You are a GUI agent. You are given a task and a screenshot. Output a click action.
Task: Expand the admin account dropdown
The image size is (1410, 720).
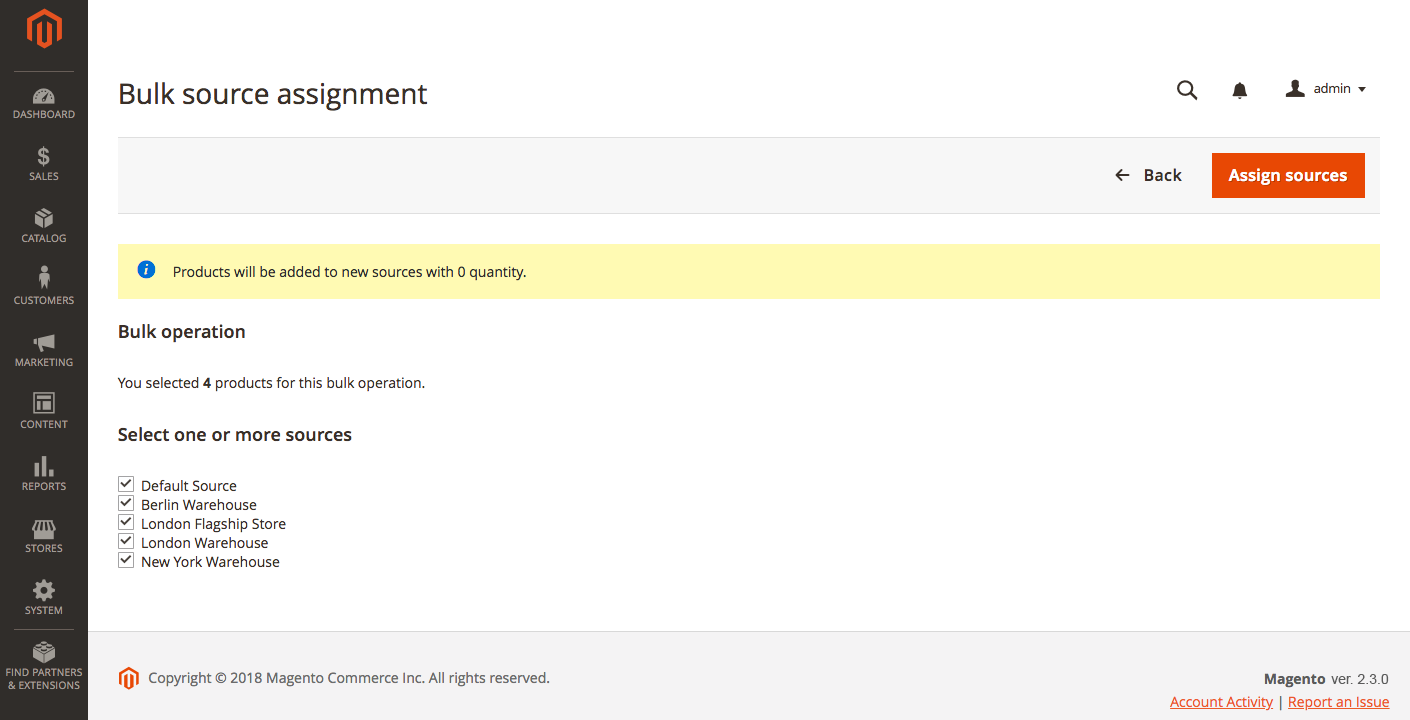1326,89
